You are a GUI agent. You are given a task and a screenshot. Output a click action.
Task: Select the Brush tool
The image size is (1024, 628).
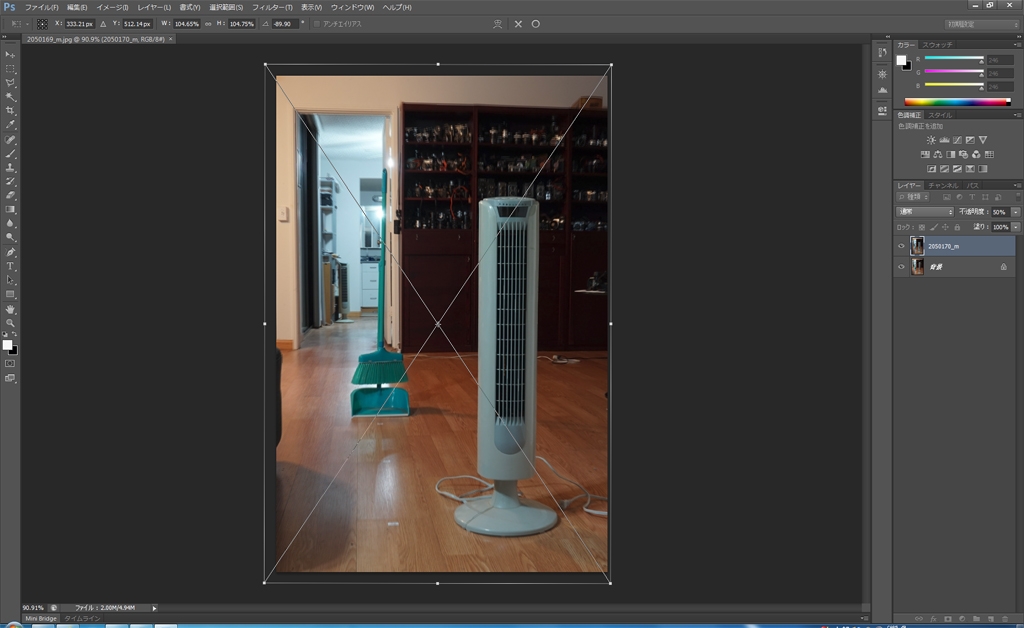(x=10, y=154)
